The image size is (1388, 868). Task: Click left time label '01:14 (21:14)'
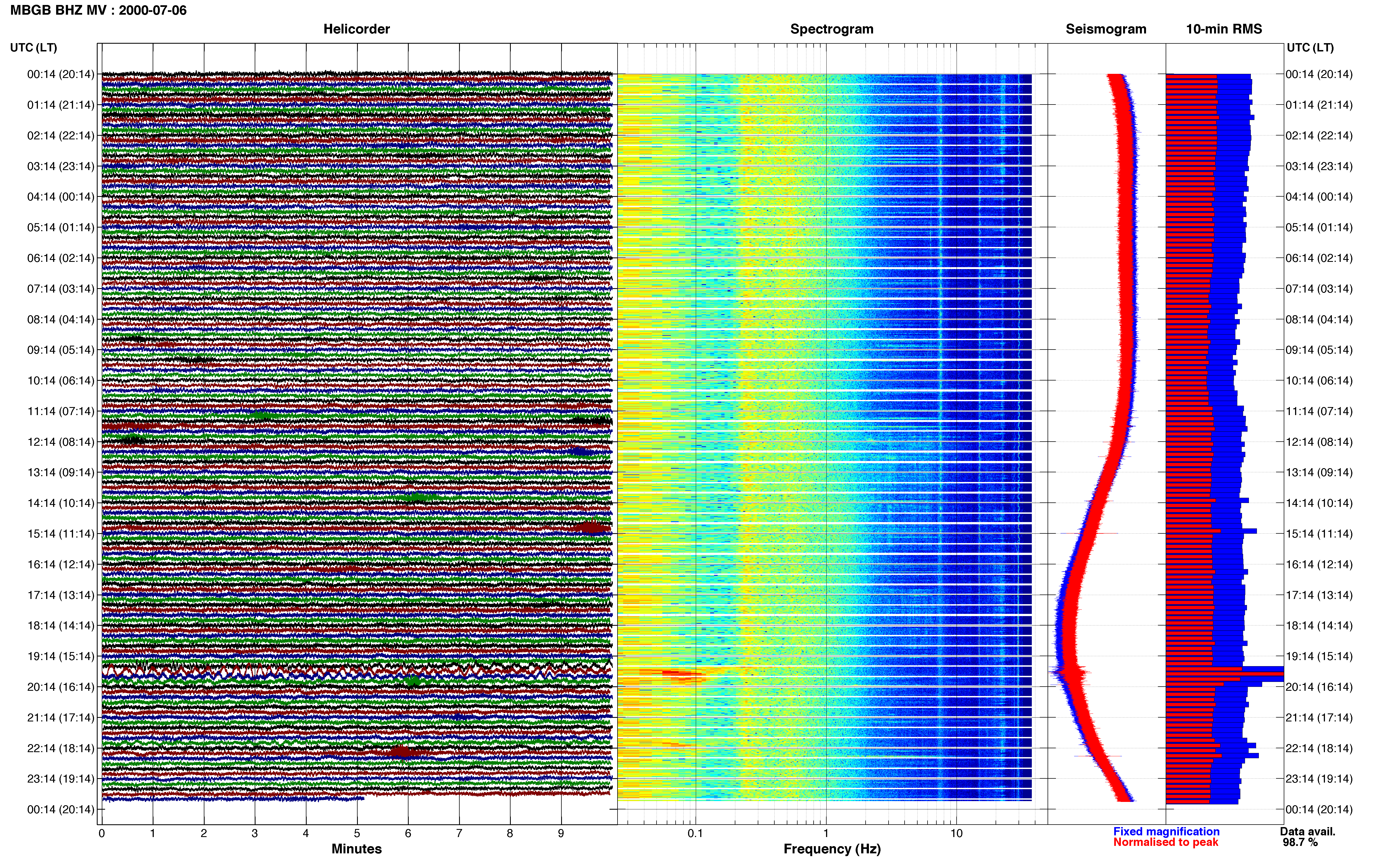pos(61,105)
